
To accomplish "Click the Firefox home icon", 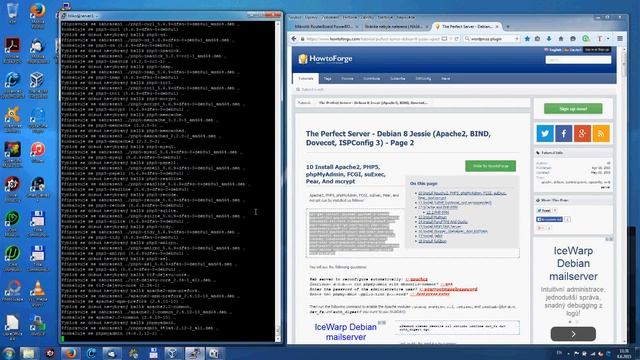I will pos(561,39).
